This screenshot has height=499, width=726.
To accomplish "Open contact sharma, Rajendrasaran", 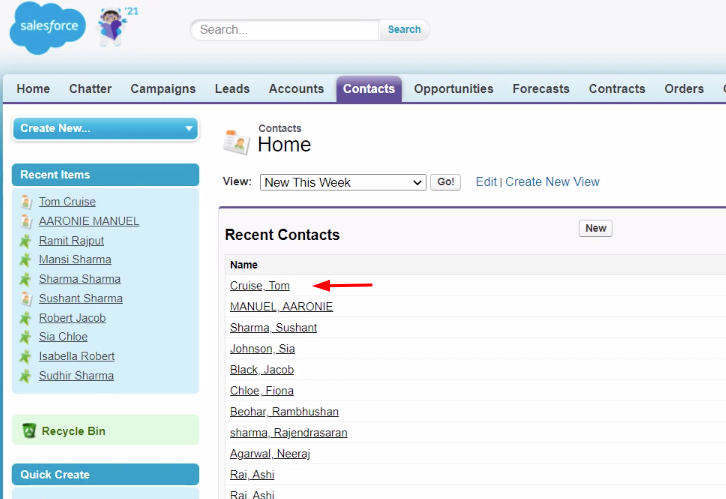I will pyautogui.click(x=289, y=433).
